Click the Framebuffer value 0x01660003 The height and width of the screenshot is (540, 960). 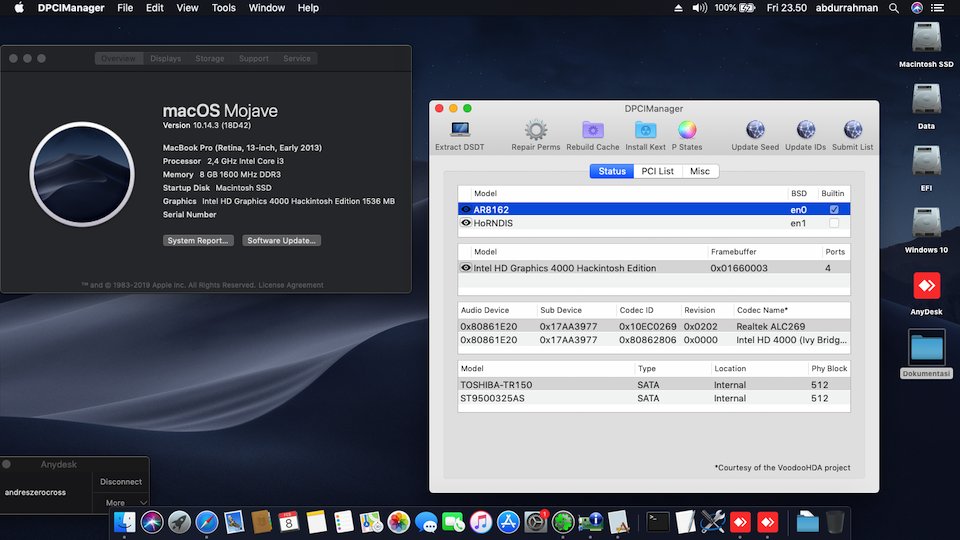(738, 268)
